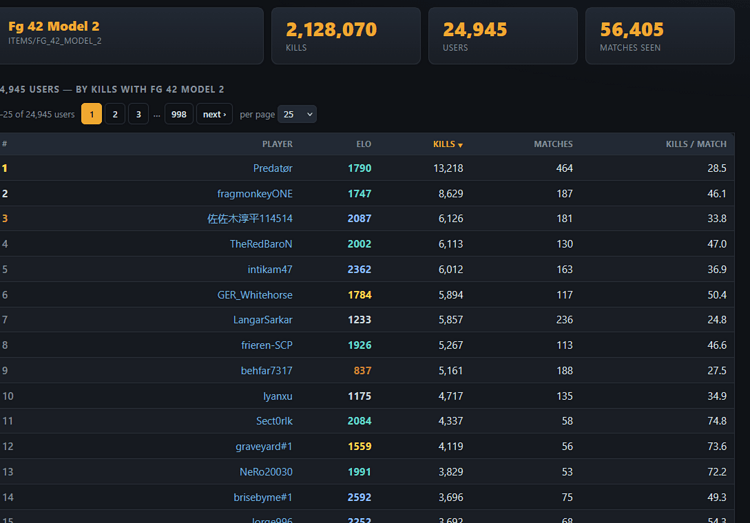Open fragmonkeyONE player profile

[255, 194]
